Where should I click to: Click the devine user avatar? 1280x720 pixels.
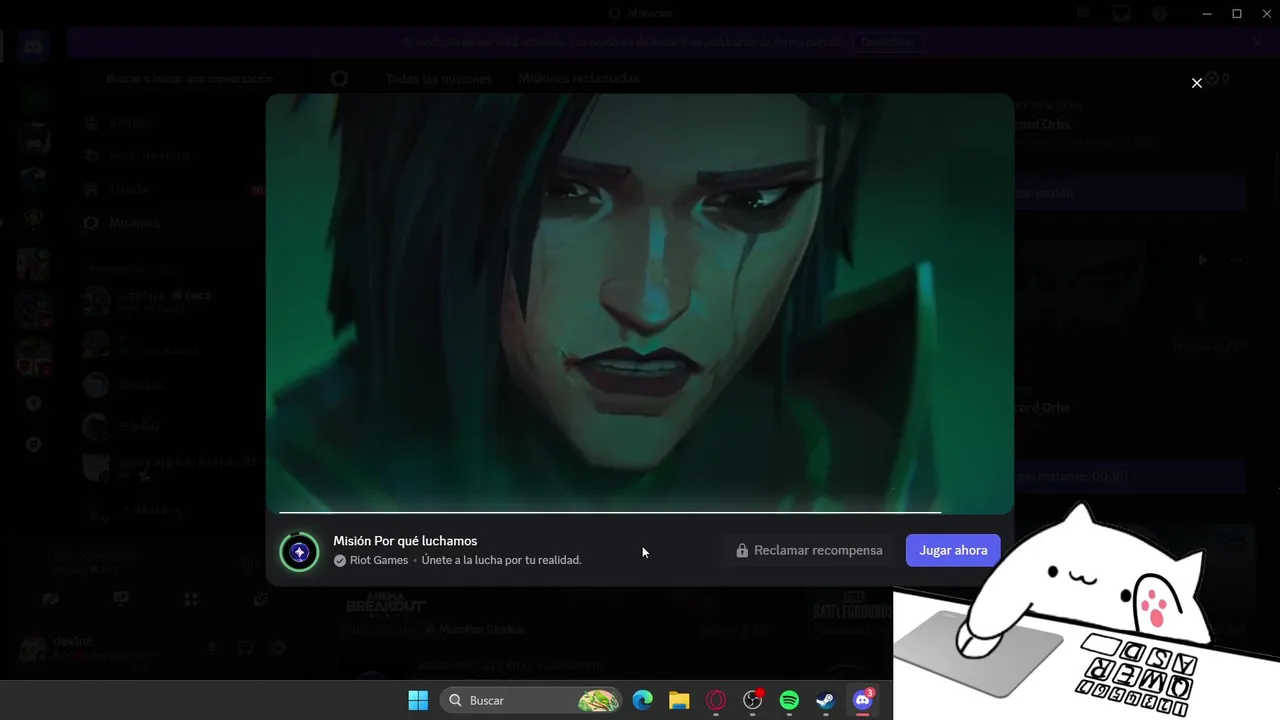click(x=34, y=648)
